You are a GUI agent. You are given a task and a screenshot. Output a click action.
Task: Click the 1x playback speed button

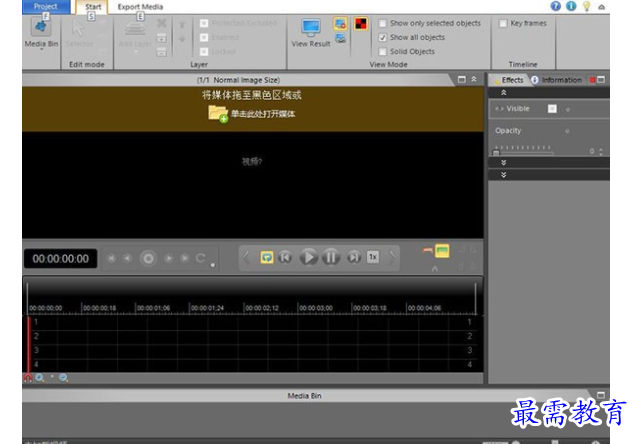373,257
